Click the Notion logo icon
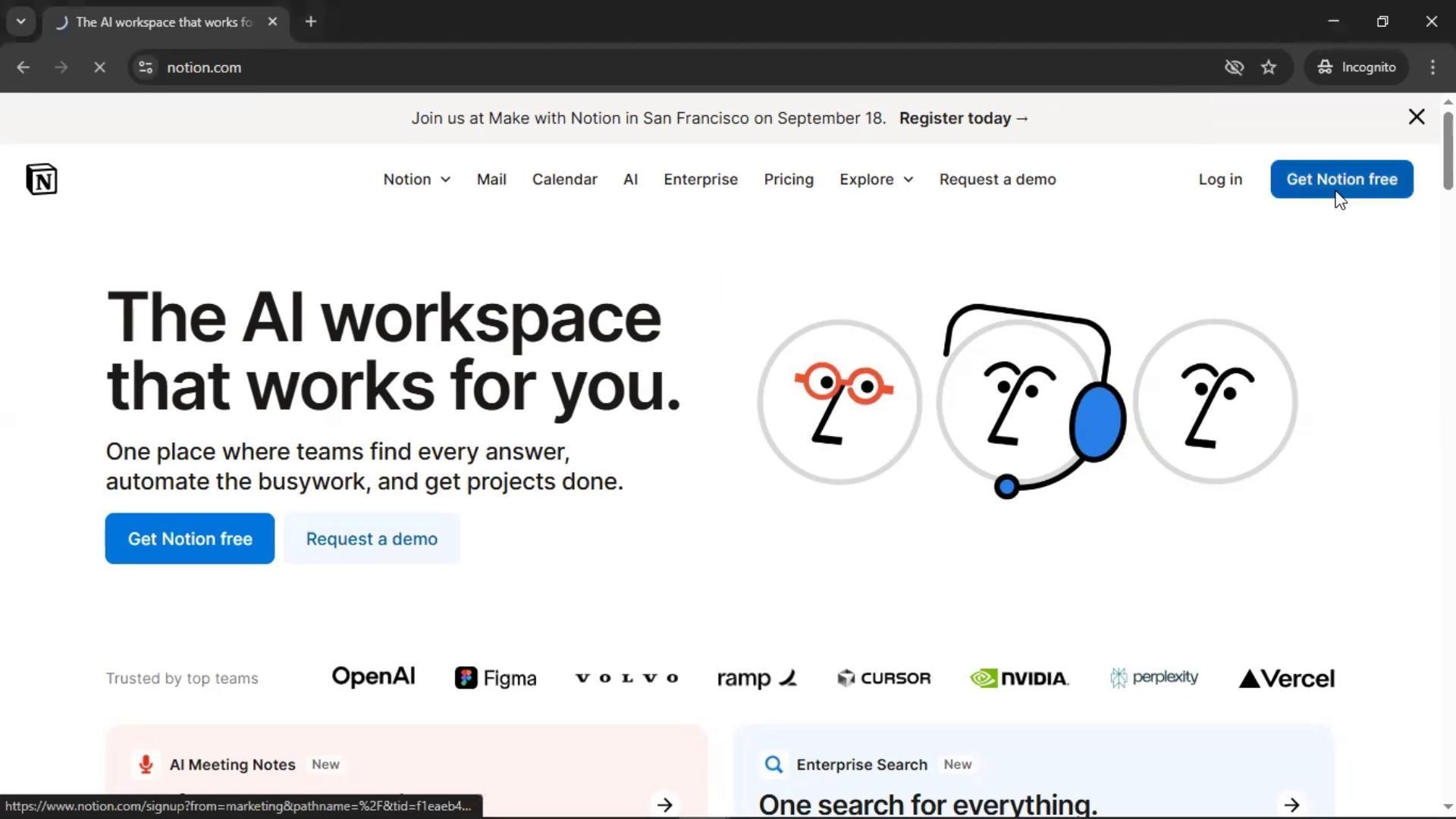The image size is (1456, 819). click(x=42, y=180)
